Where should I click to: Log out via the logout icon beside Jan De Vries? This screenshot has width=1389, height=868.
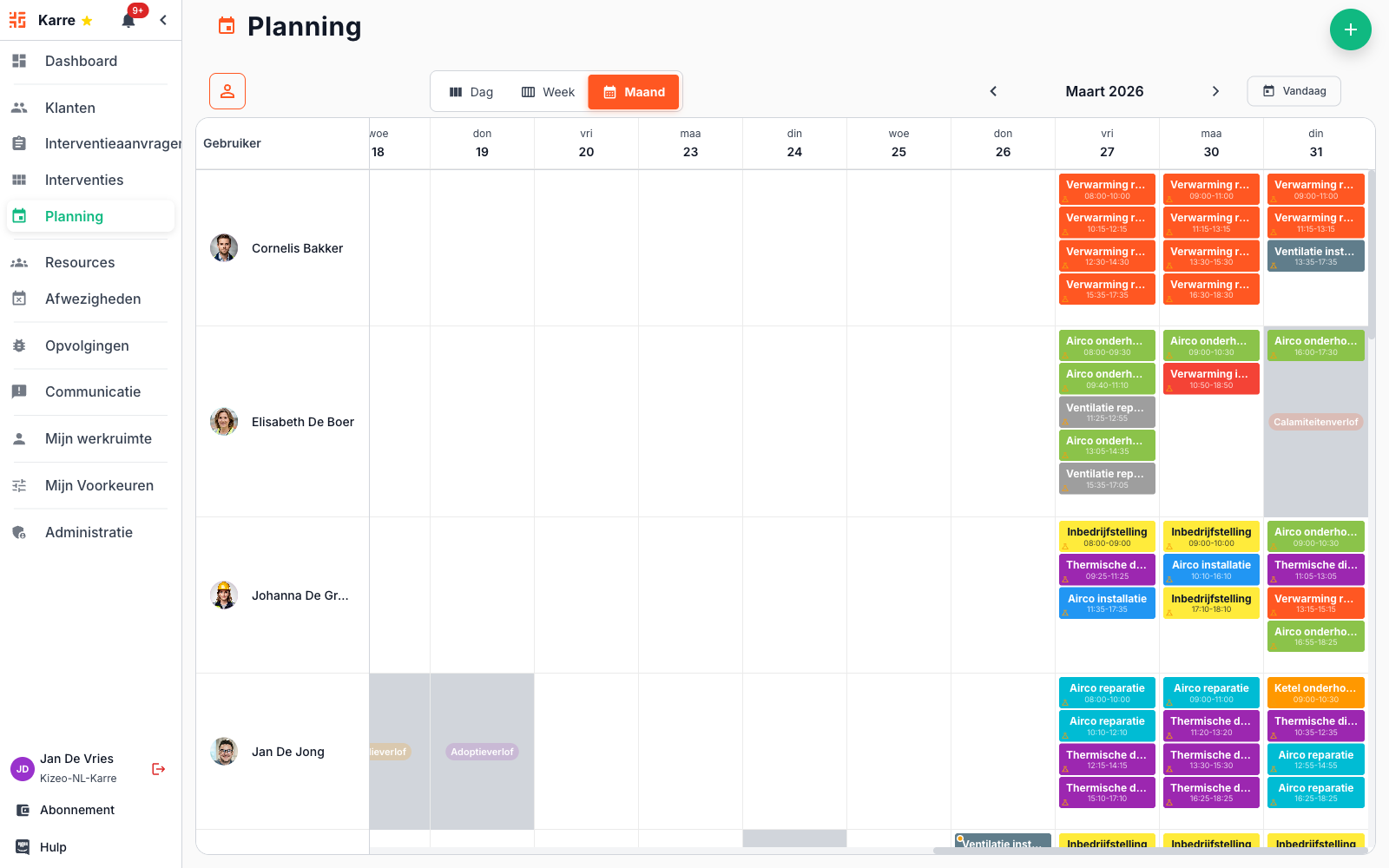click(158, 769)
